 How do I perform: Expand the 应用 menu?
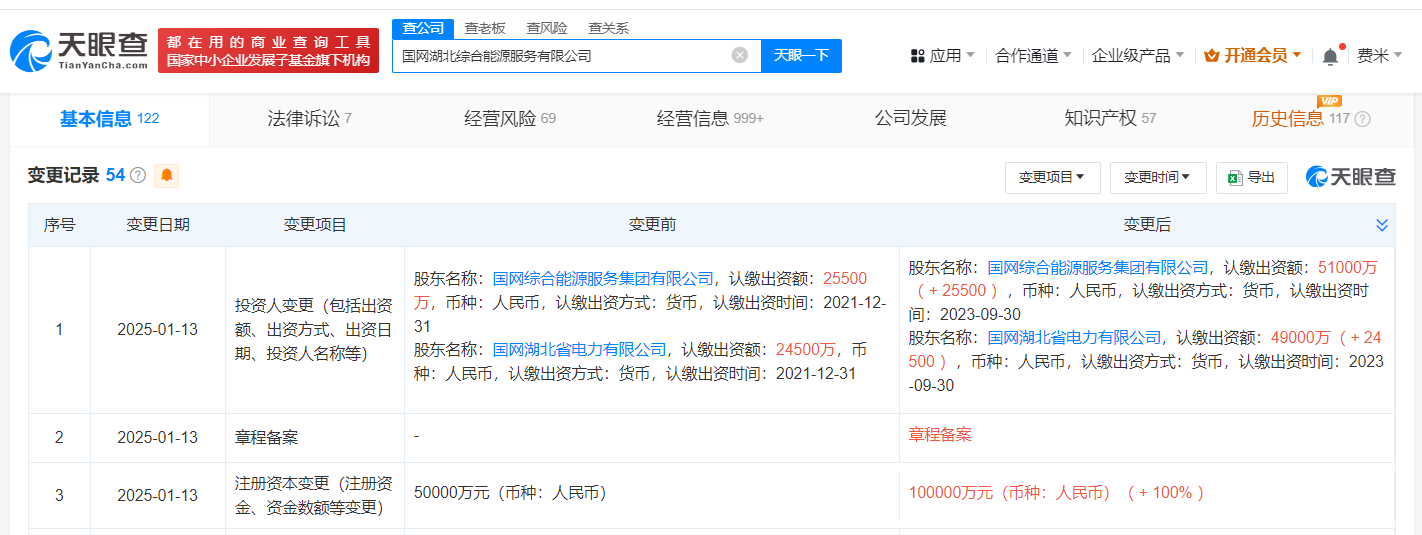tap(943, 56)
